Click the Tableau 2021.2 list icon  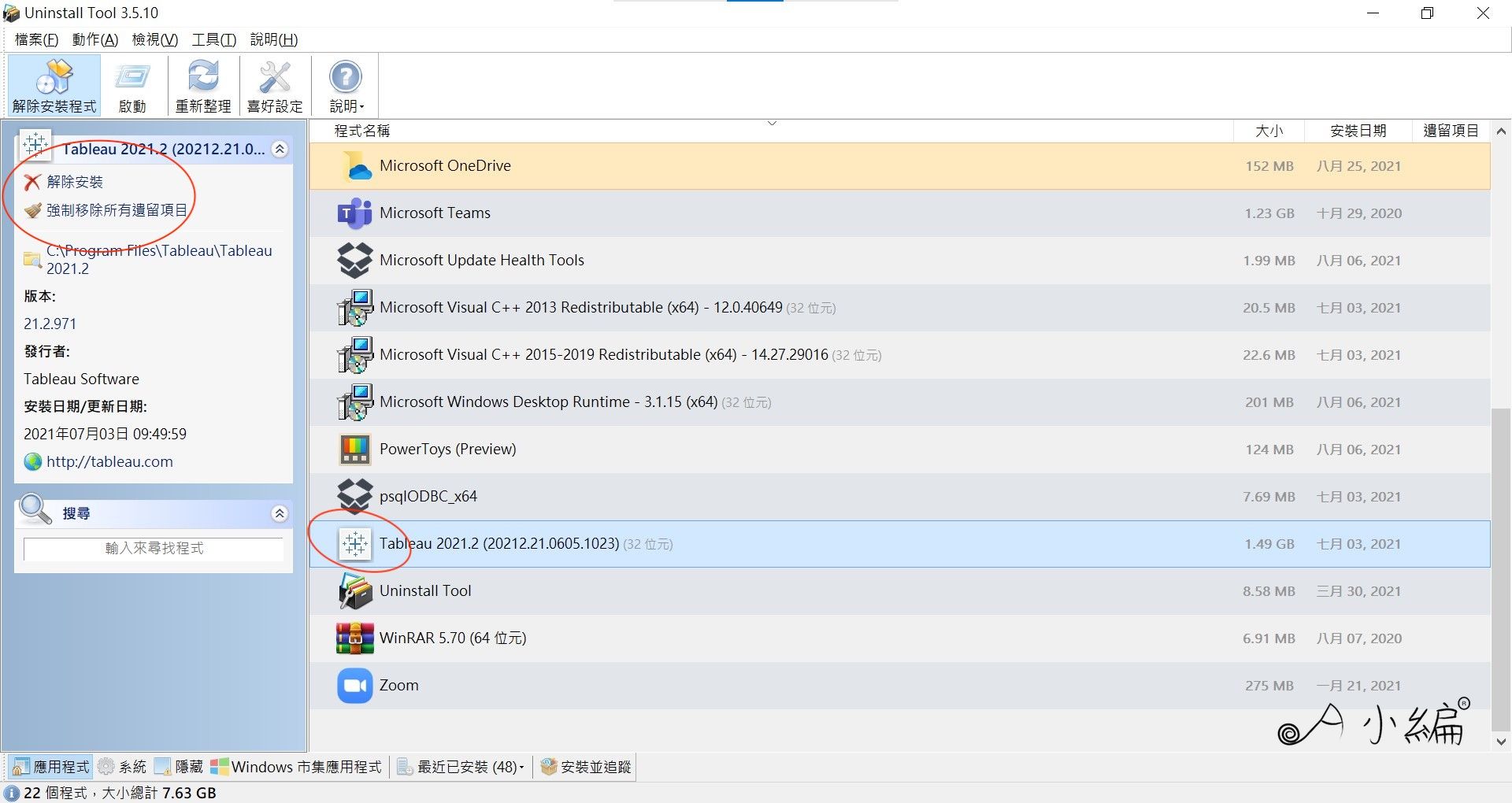click(x=355, y=544)
